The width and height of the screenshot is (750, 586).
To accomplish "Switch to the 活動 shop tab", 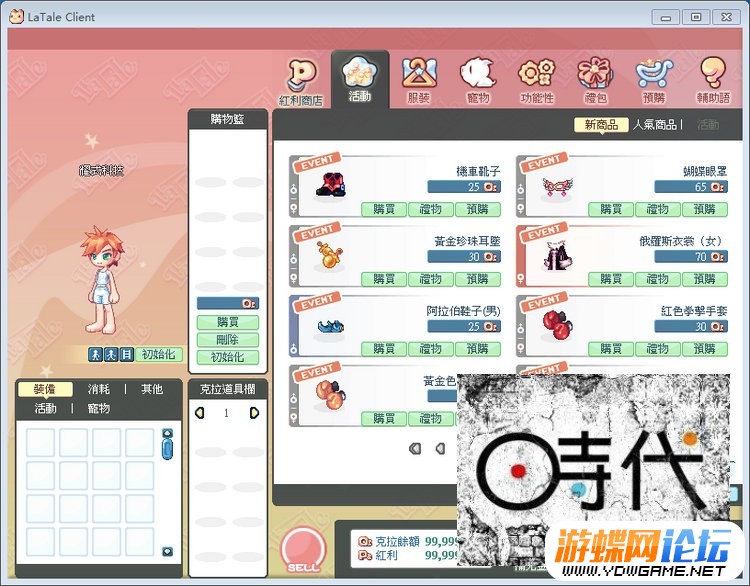I will click(360, 80).
